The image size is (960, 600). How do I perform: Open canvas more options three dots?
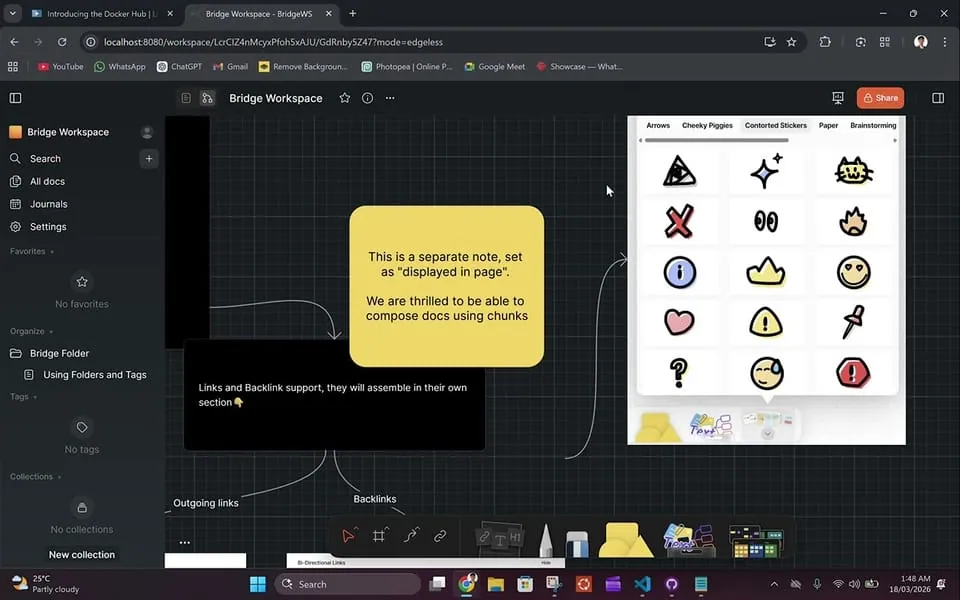pyautogui.click(x=184, y=542)
